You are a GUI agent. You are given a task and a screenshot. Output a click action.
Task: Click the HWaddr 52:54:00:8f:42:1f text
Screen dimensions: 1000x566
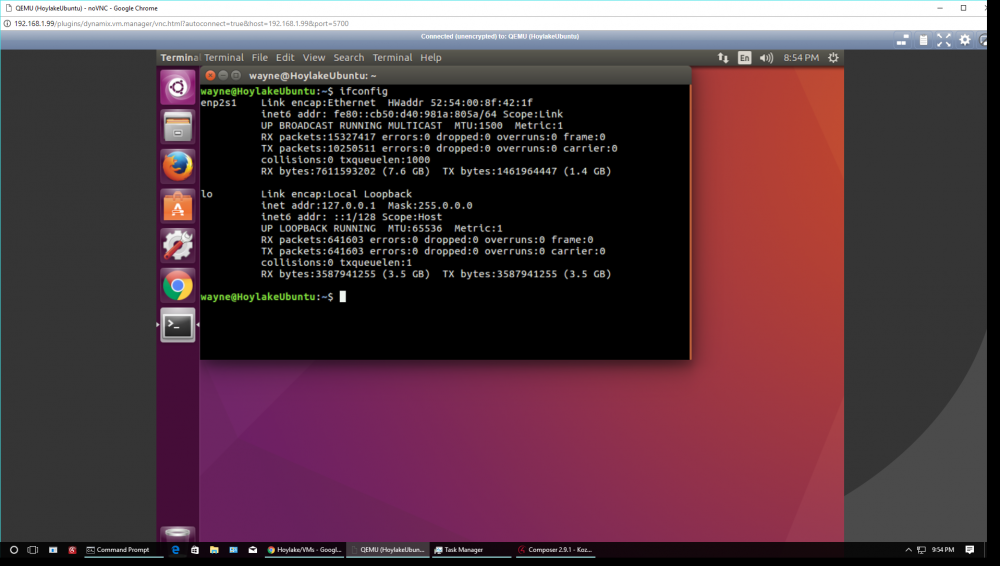coord(460,103)
